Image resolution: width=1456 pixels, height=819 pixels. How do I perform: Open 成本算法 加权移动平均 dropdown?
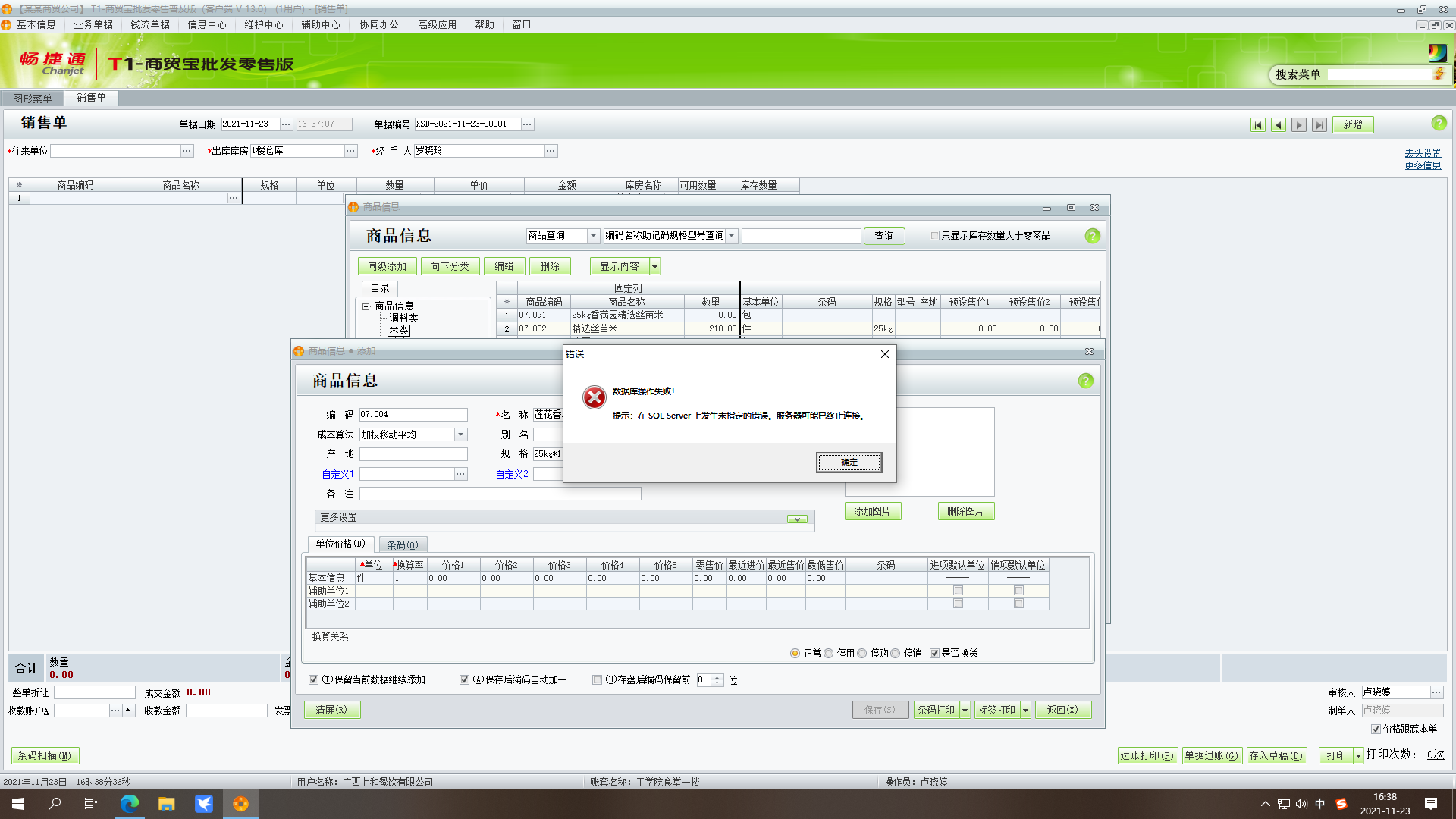(460, 435)
